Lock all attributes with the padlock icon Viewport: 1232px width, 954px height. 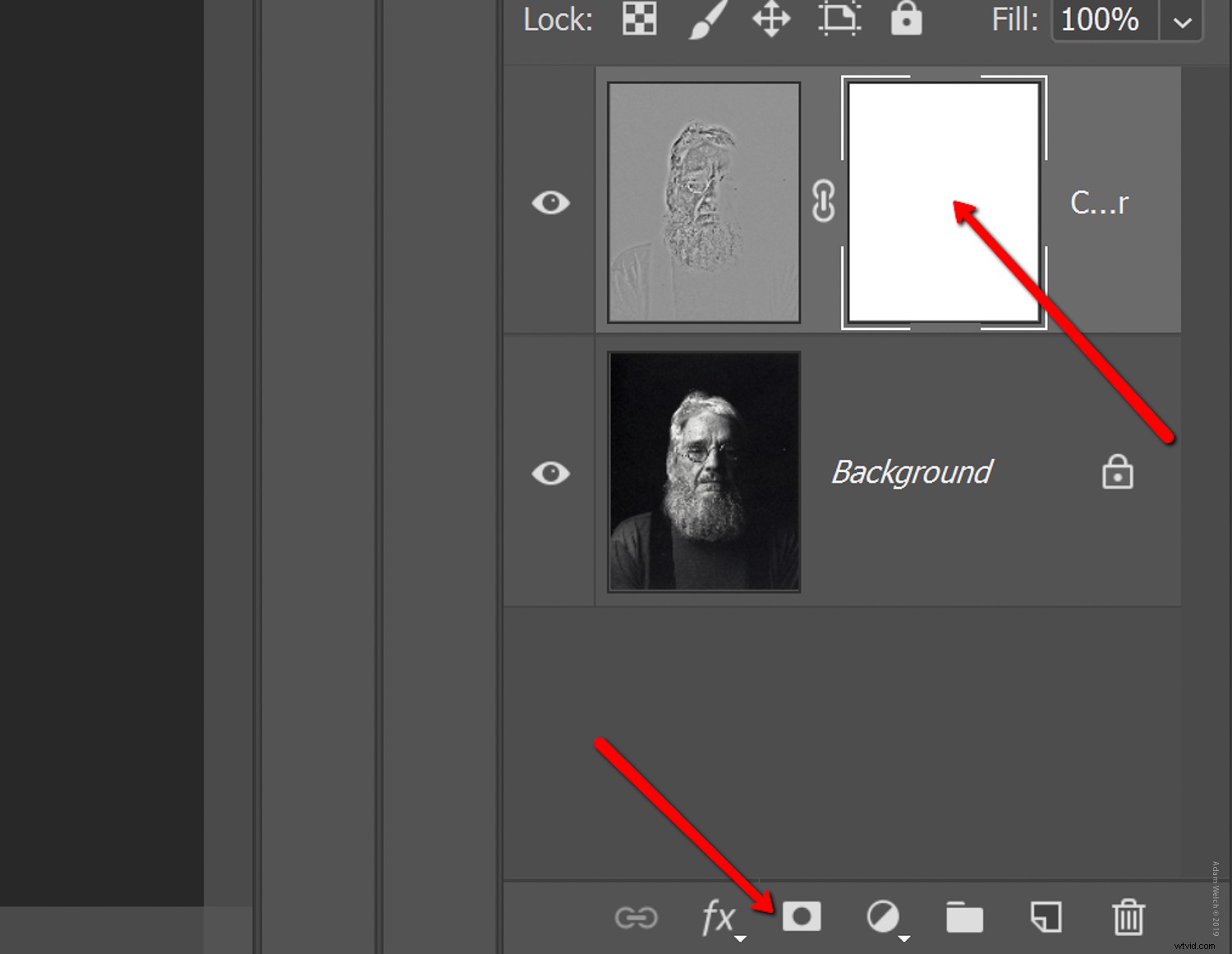click(x=907, y=20)
